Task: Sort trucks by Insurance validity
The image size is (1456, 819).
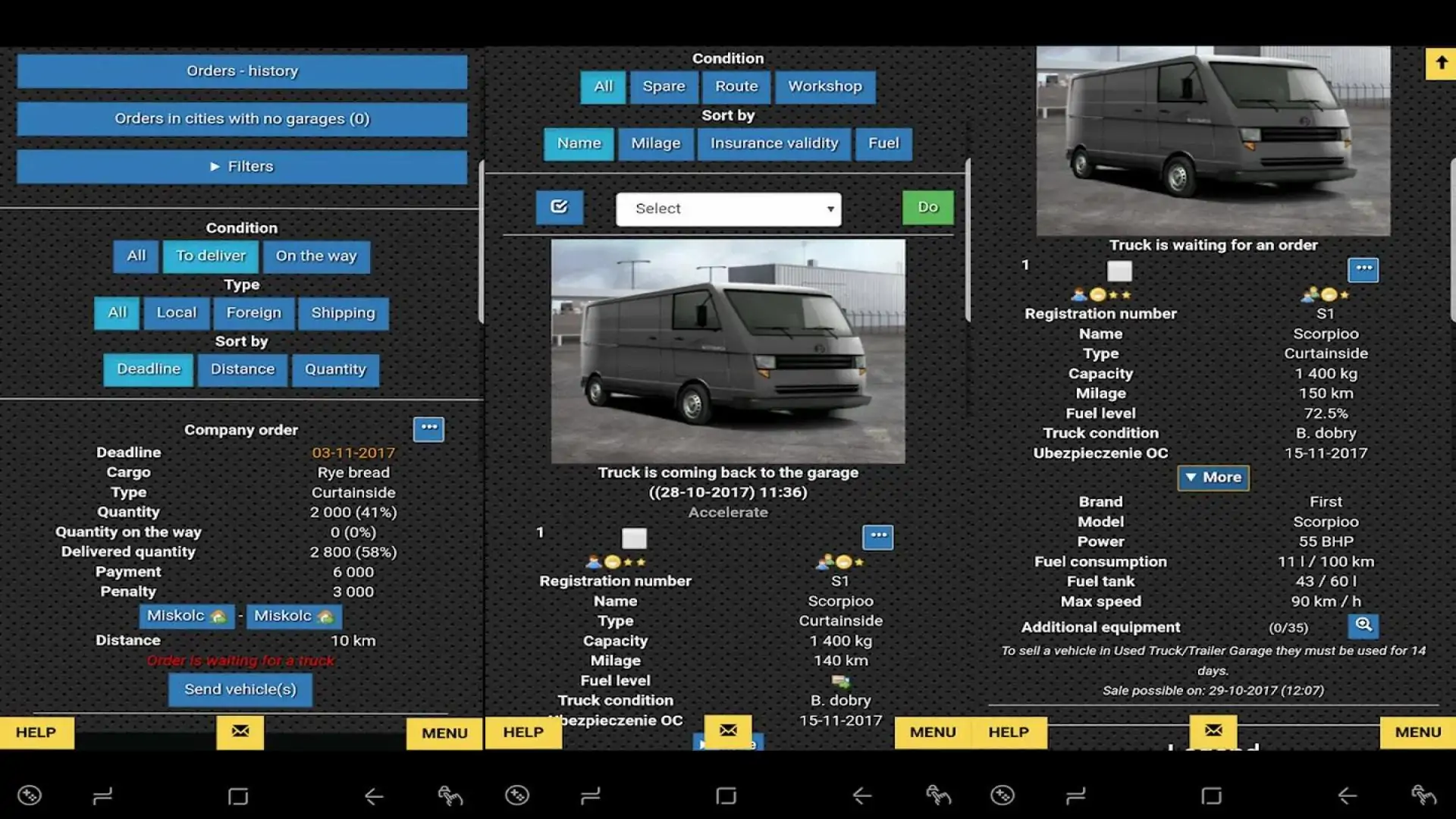Action: pos(774,144)
